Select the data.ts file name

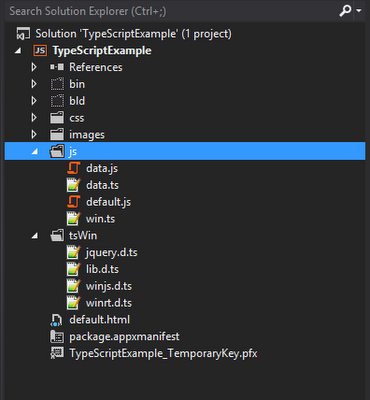click(102, 185)
